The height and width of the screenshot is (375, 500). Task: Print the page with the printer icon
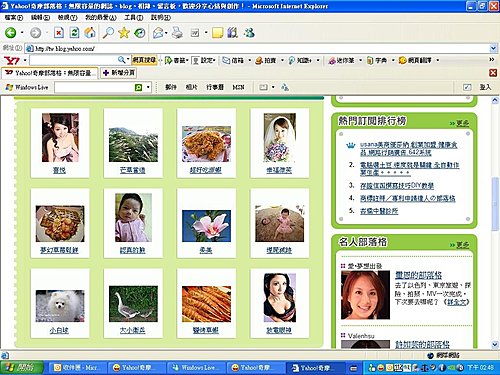pyautogui.click(x=177, y=33)
